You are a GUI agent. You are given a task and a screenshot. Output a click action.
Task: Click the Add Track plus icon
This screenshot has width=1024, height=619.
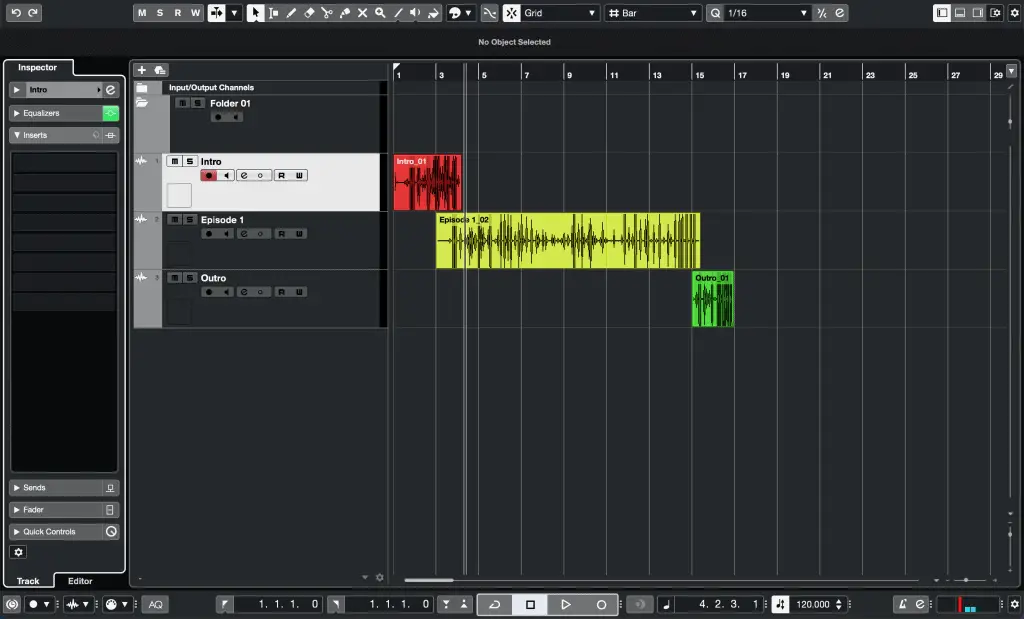142,70
